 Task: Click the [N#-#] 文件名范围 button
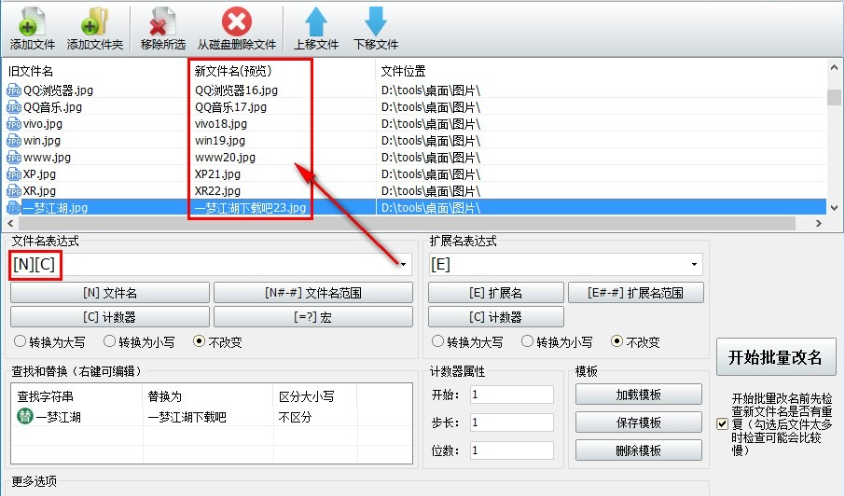[313, 293]
